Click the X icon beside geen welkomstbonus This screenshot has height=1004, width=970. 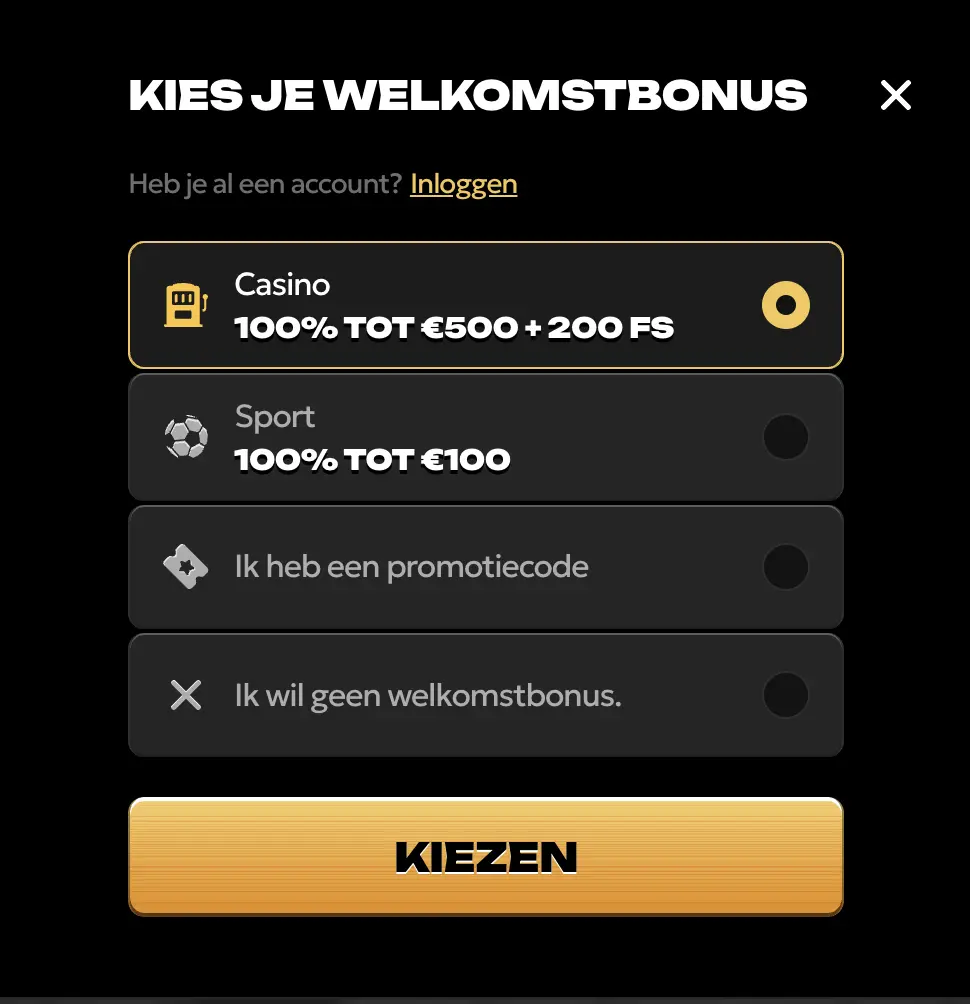pyautogui.click(x=186, y=695)
